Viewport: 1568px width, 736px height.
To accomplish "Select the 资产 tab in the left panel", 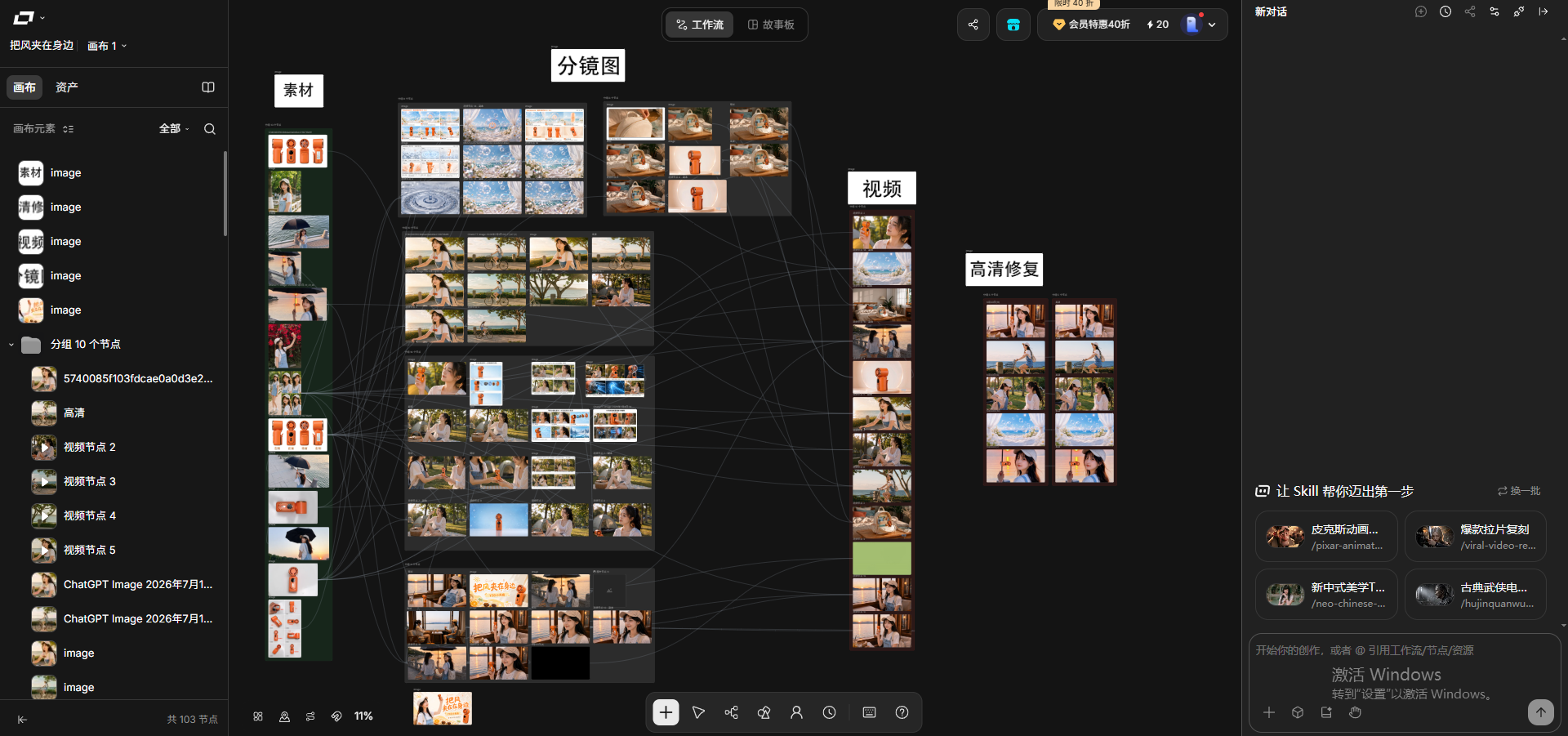I will pyautogui.click(x=66, y=87).
